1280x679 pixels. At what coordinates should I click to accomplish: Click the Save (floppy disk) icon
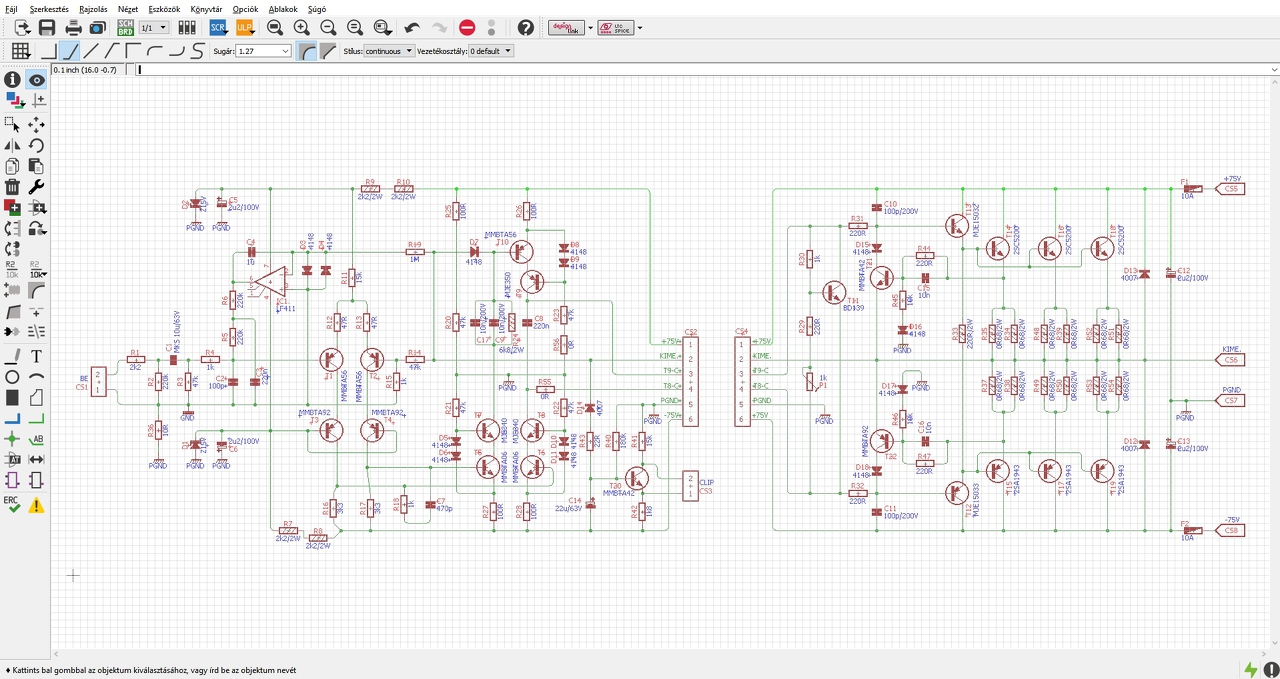pyautogui.click(x=47, y=28)
